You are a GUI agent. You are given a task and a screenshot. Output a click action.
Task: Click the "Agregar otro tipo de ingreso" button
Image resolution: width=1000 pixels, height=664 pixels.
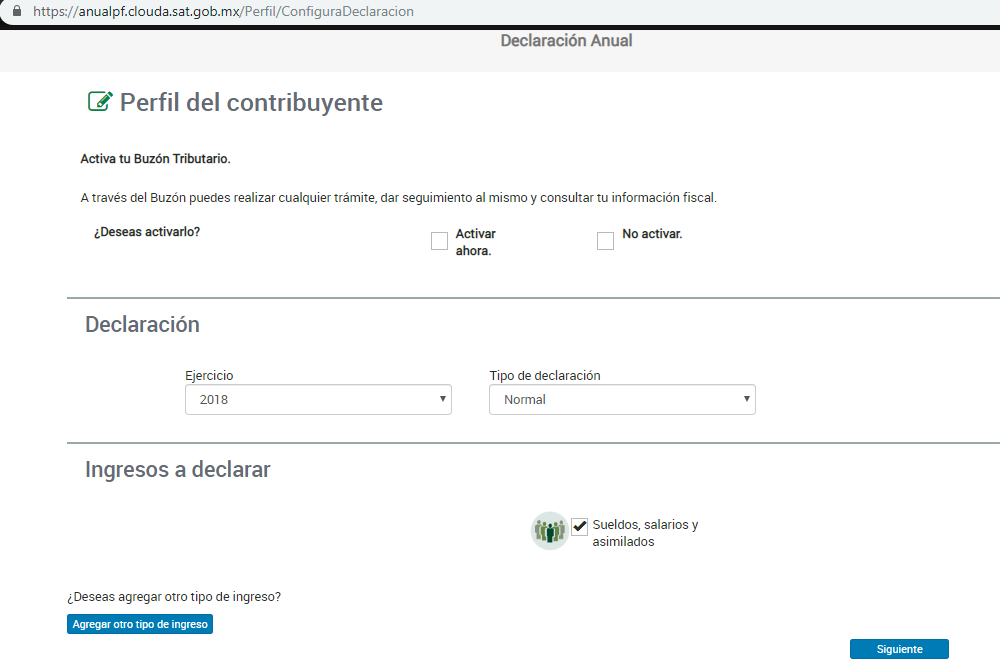click(139, 623)
